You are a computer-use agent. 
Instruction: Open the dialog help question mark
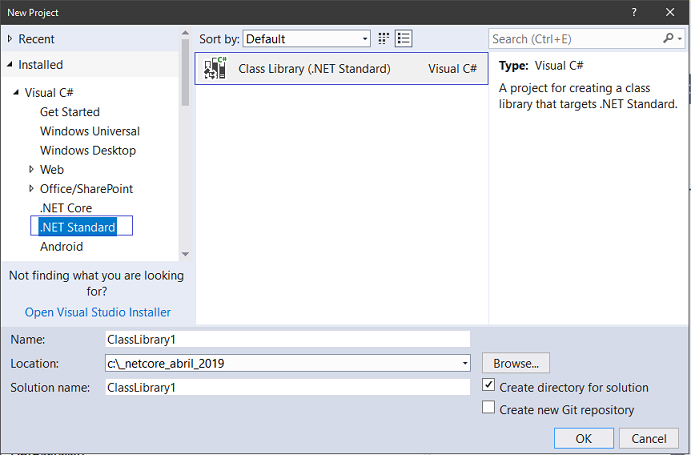(634, 12)
